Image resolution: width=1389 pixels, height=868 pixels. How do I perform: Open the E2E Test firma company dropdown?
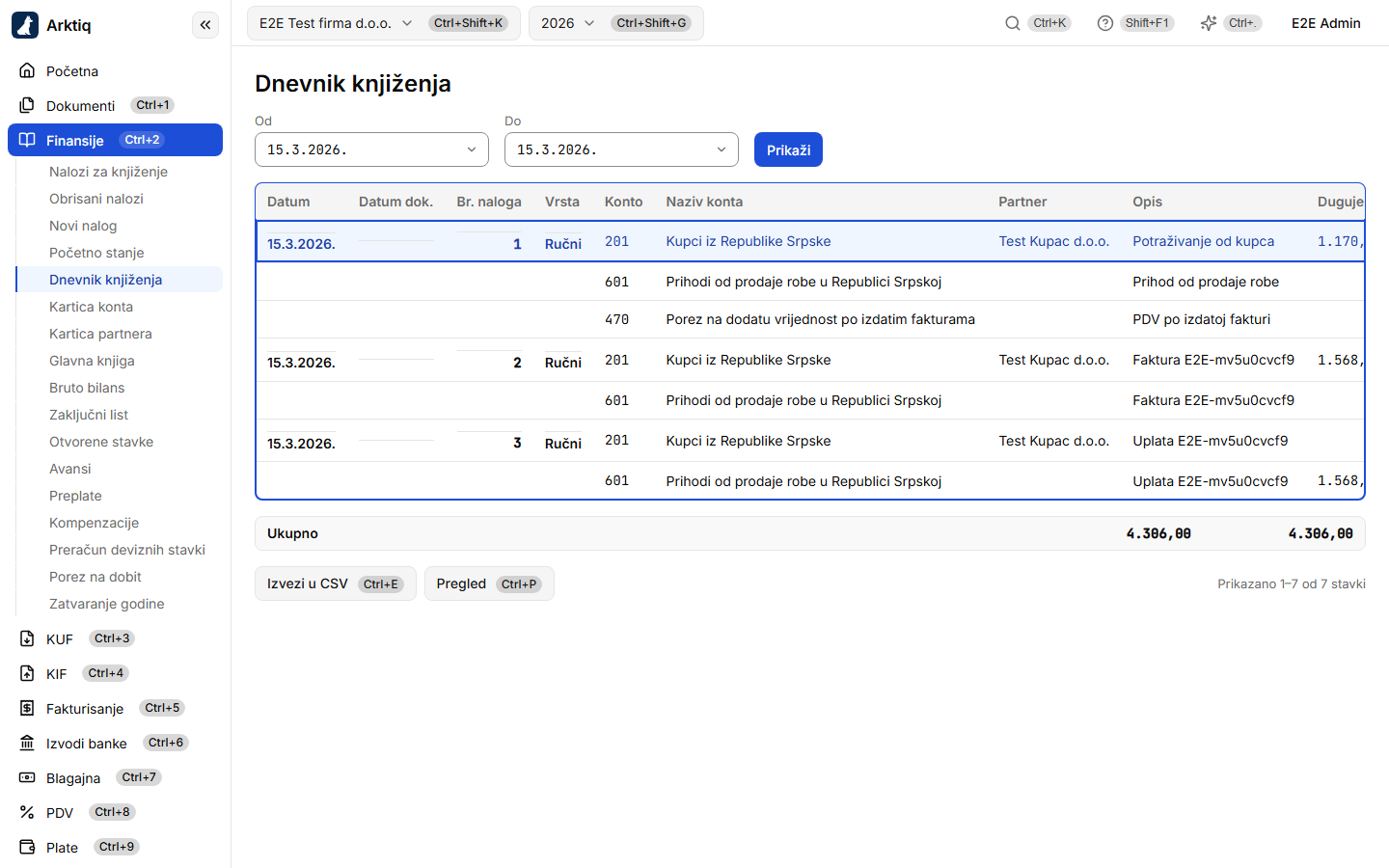click(x=383, y=23)
